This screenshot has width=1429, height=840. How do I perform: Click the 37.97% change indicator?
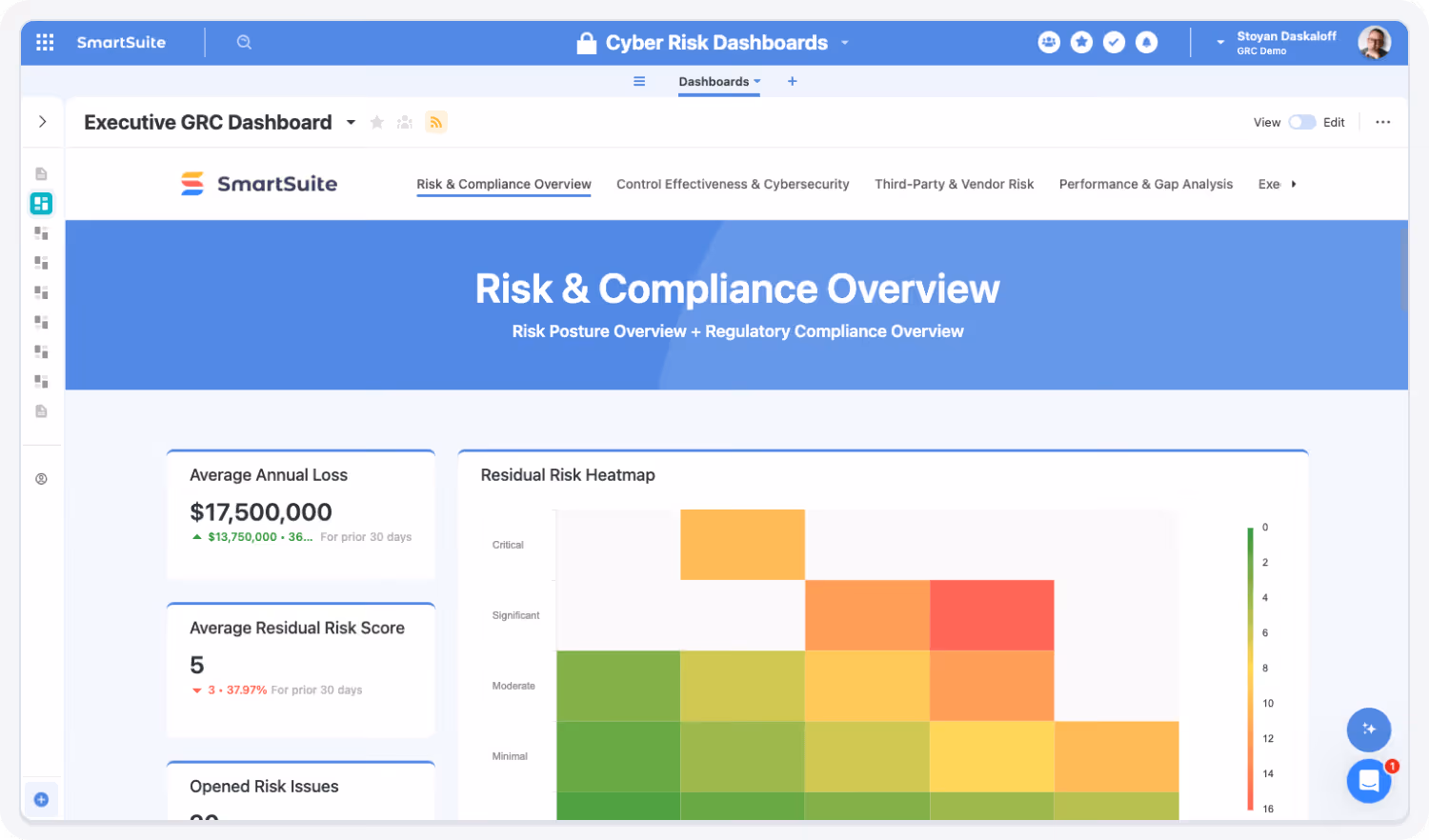(x=247, y=690)
